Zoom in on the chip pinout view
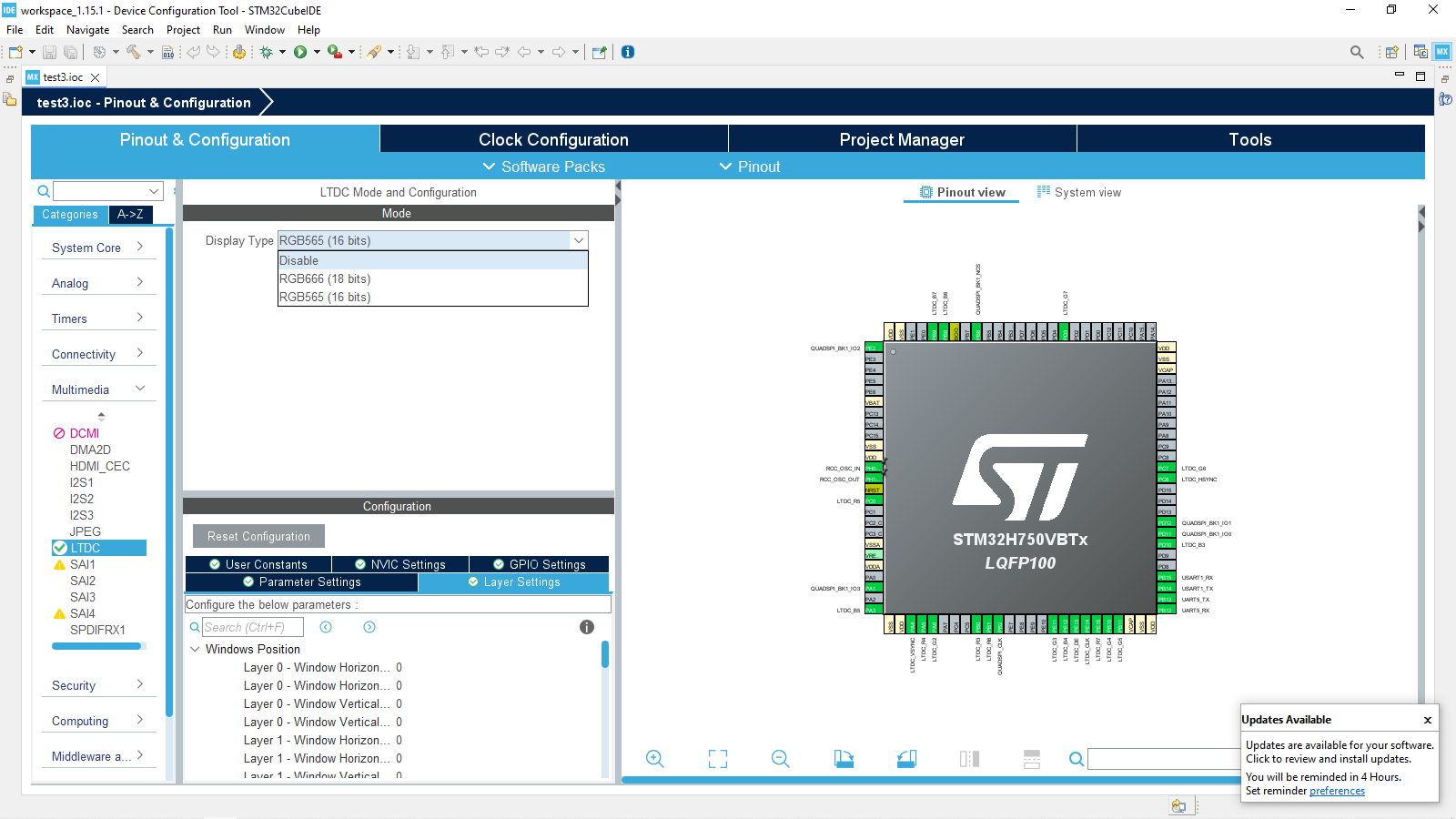 tap(654, 759)
